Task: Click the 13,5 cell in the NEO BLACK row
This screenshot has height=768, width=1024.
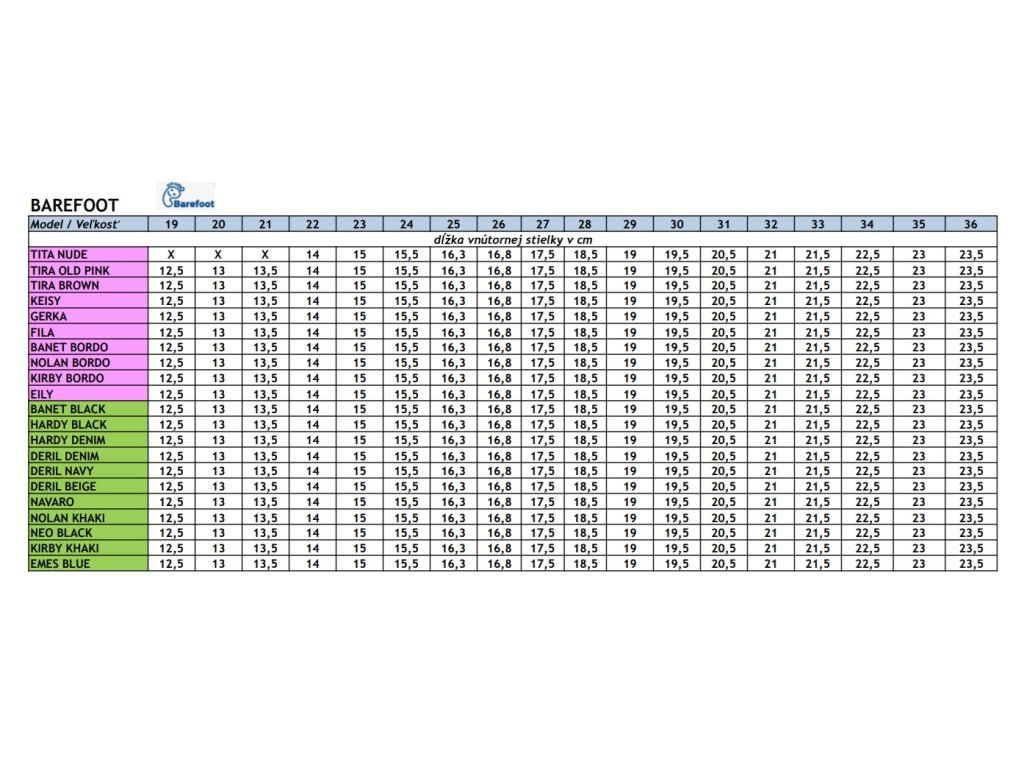Action: 265,533
